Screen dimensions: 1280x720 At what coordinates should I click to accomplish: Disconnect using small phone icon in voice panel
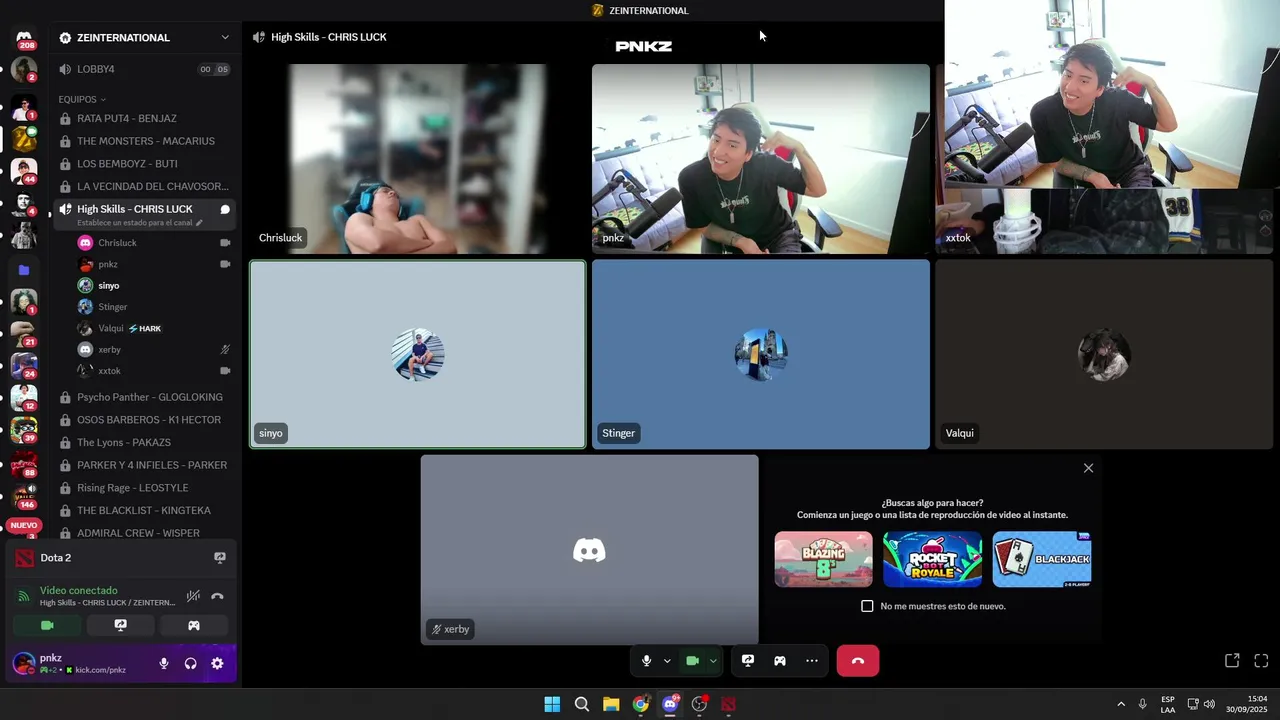coord(217,597)
